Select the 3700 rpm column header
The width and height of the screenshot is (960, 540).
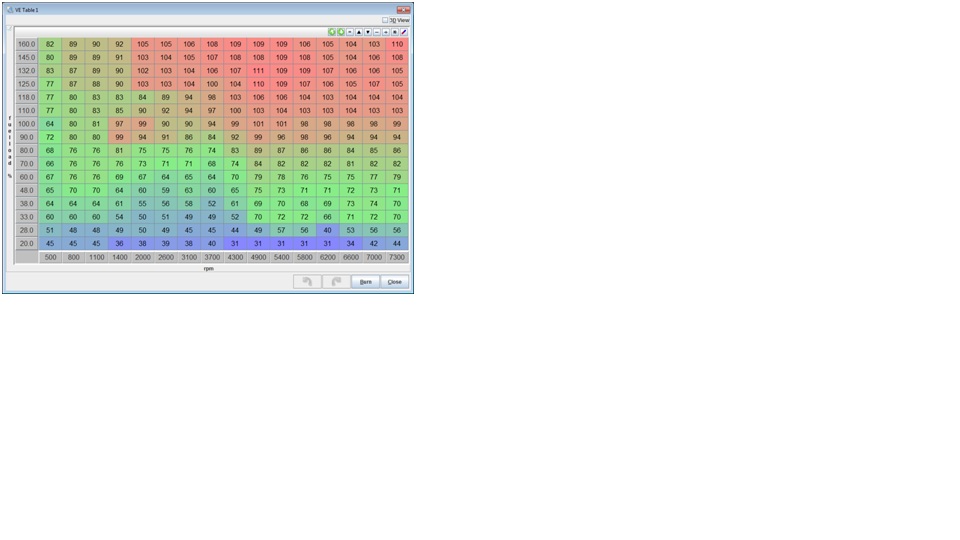coord(212,257)
